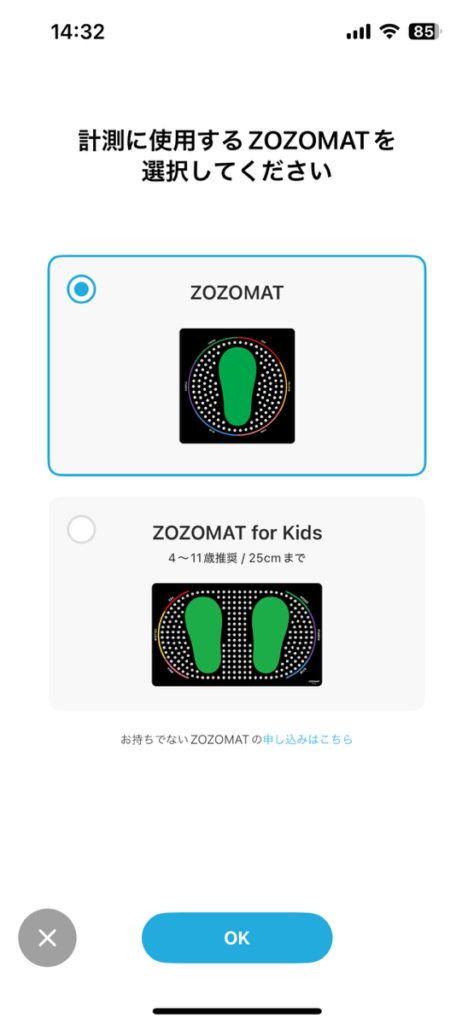474x1024 pixels.
Task: Tap the gray X cancel button
Action: pyautogui.click(x=47, y=938)
